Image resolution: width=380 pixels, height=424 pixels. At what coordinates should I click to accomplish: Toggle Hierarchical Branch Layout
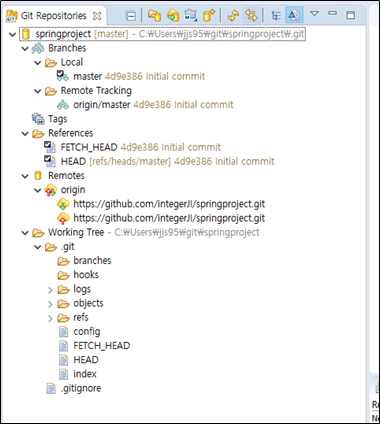coord(276,15)
